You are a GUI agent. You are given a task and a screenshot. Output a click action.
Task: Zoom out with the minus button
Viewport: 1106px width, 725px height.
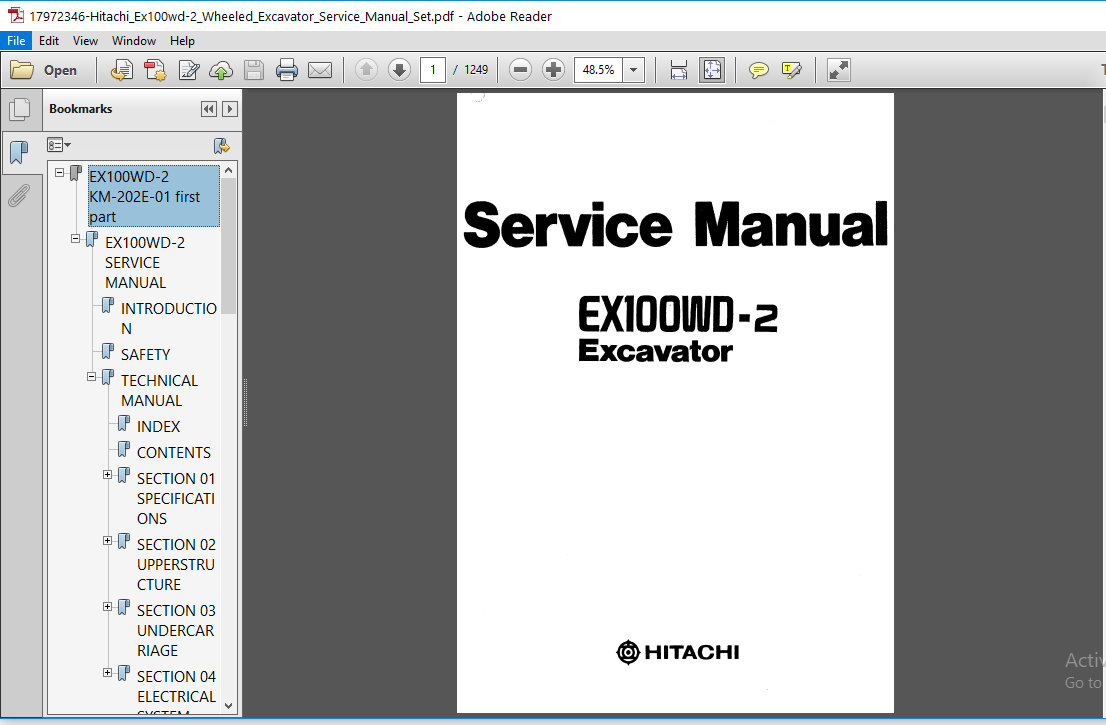520,70
